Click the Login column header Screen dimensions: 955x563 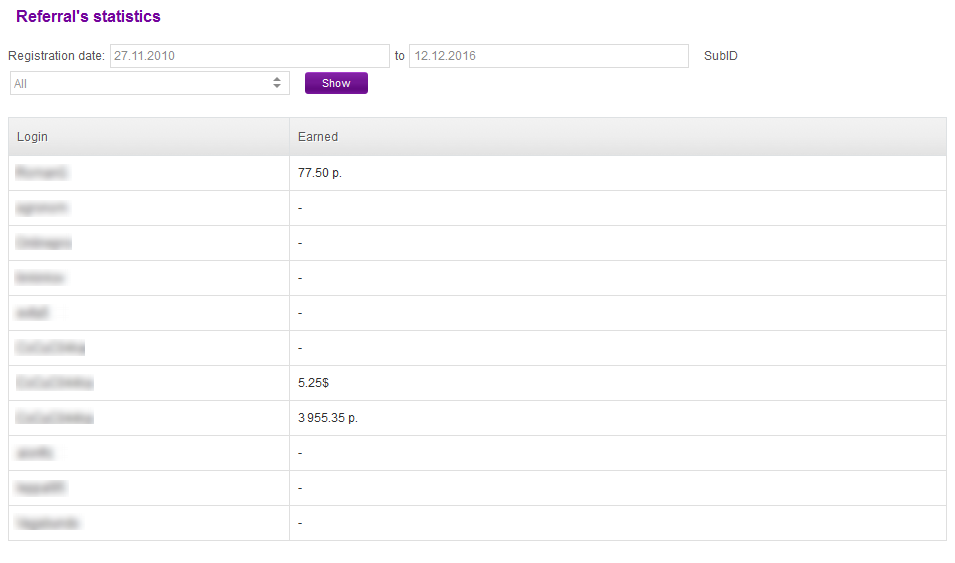pos(33,137)
